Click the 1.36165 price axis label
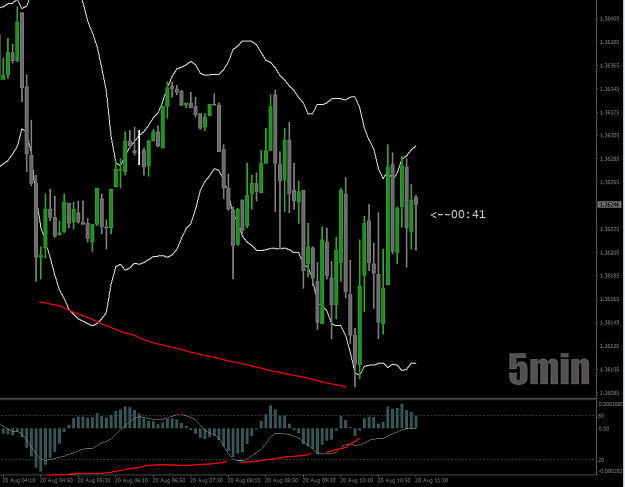 (x=610, y=299)
